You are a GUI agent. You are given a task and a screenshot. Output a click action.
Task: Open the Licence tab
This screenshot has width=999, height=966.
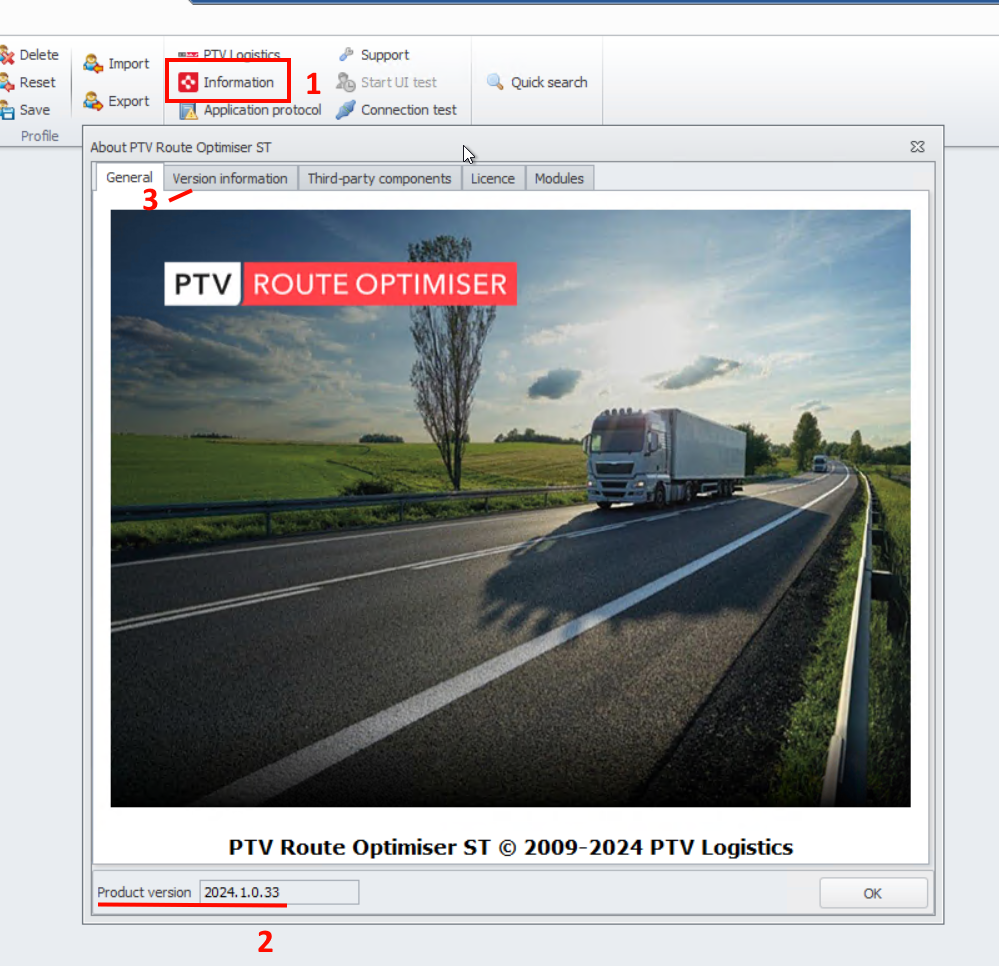tap(492, 178)
